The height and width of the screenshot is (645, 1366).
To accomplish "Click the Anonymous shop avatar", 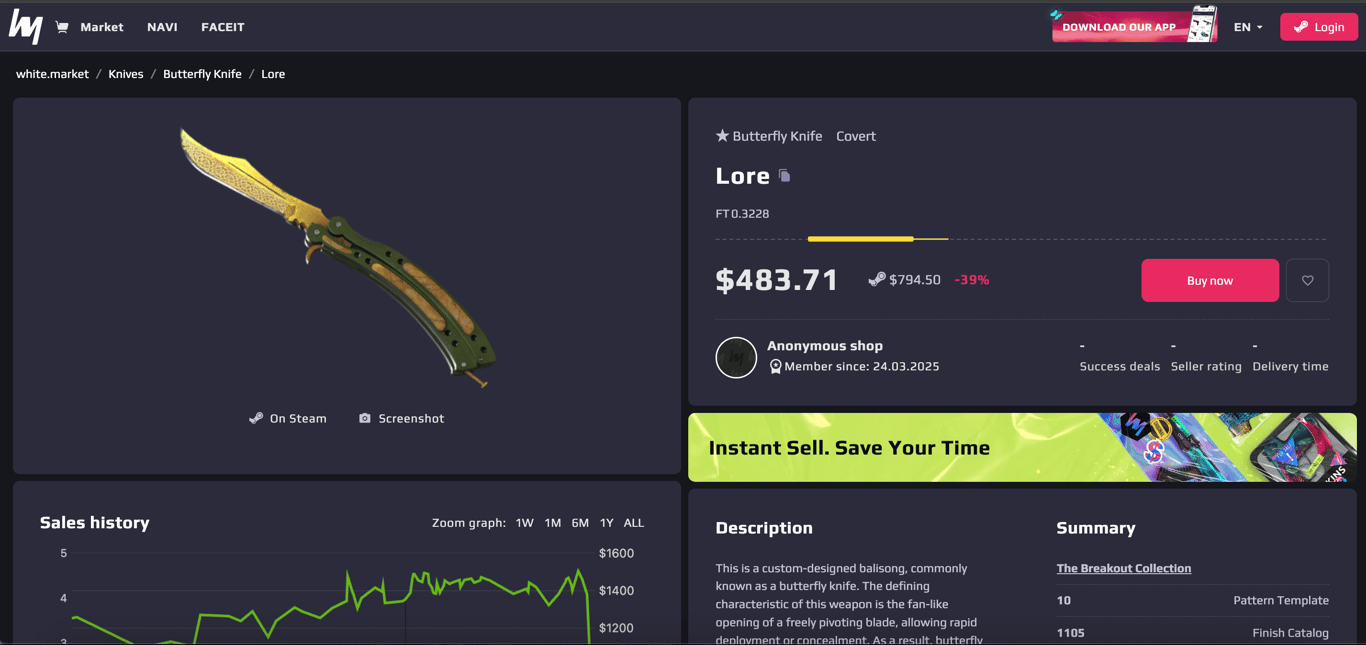I will click(736, 357).
